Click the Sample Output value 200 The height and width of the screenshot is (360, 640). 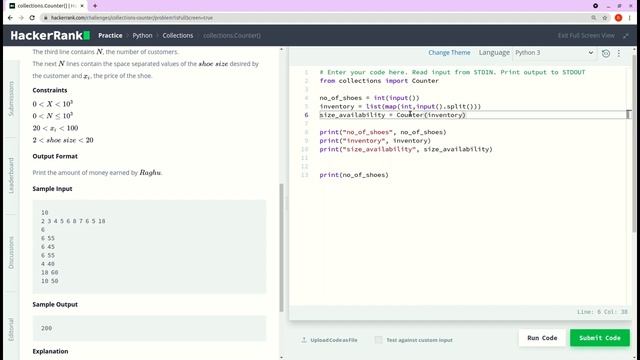pos(47,328)
